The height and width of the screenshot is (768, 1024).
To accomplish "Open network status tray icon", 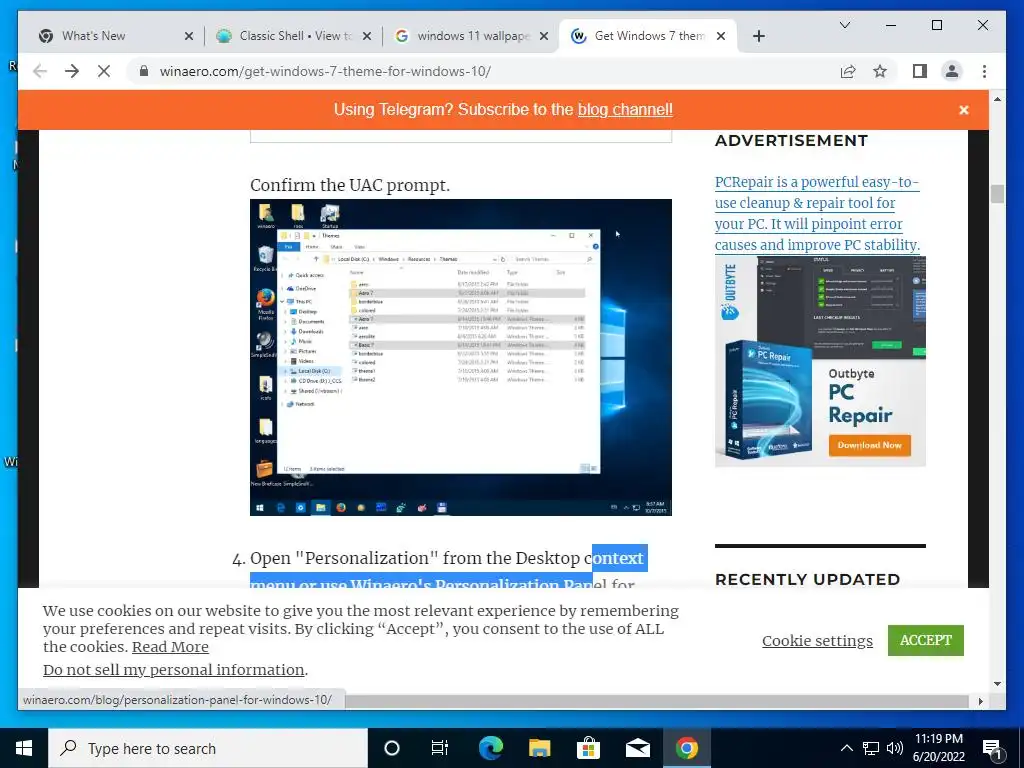I will (871, 748).
